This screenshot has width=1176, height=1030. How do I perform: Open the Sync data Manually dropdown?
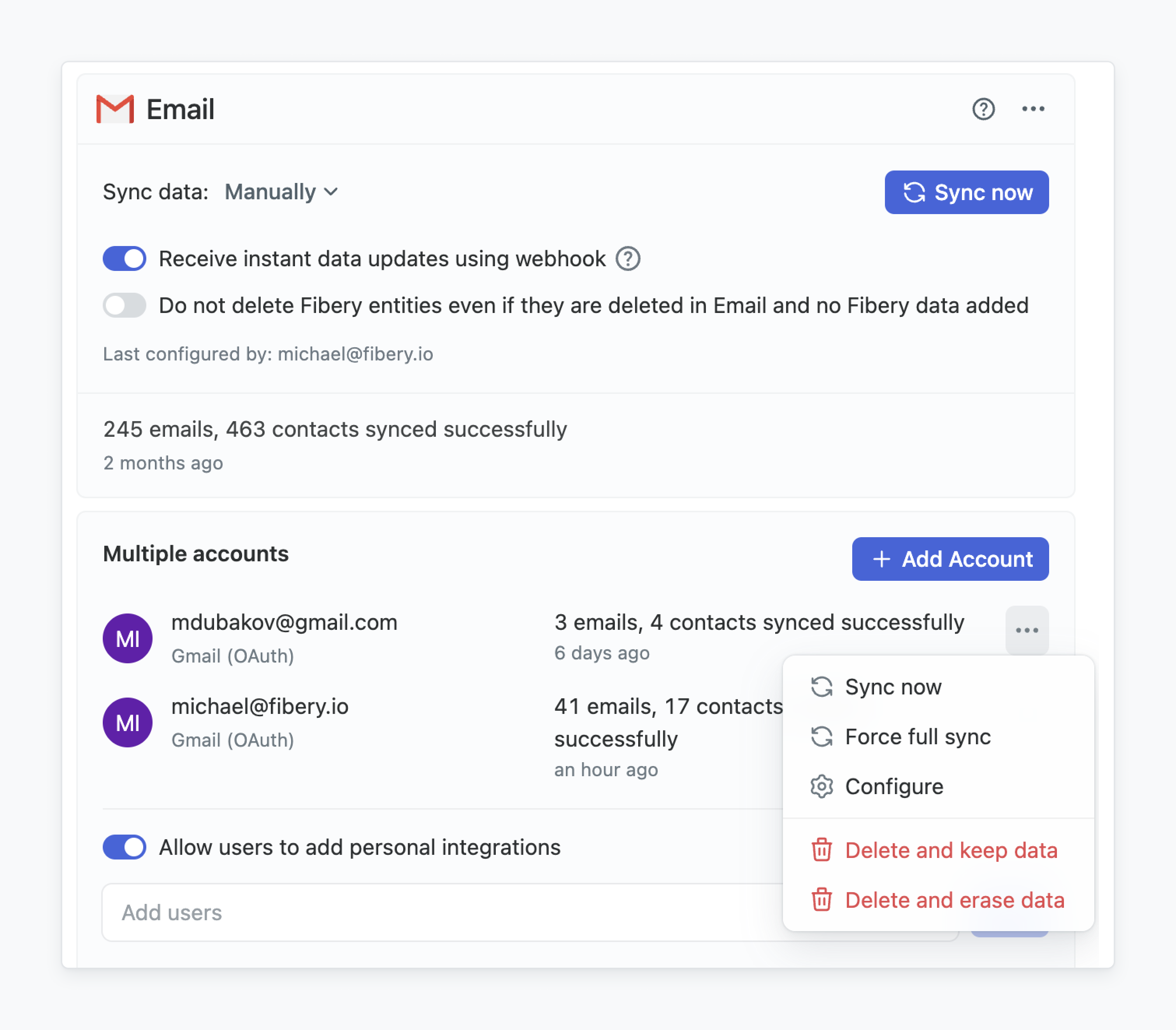[x=281, y=192]
